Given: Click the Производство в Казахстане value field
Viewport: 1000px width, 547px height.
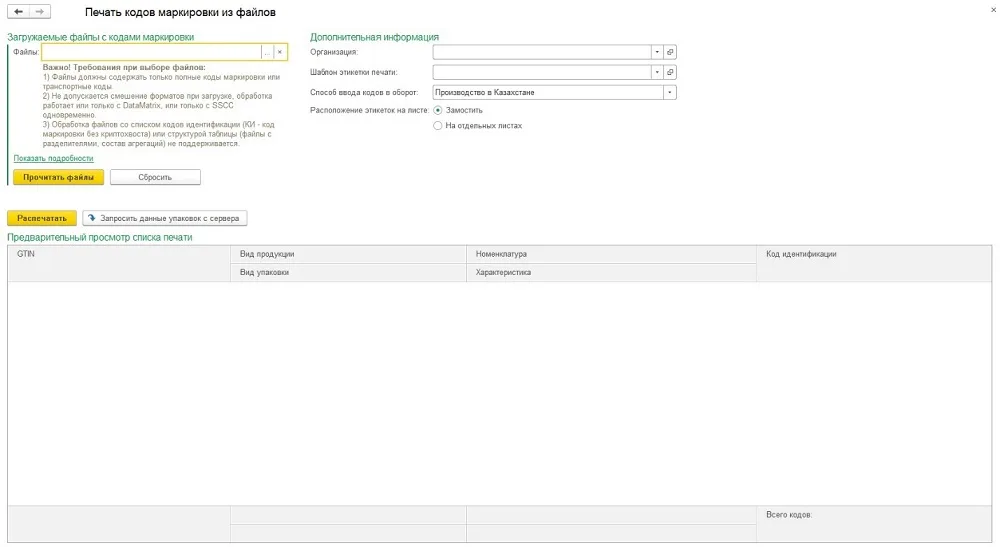Looking at the screenshot, I should tap(548, 92).
